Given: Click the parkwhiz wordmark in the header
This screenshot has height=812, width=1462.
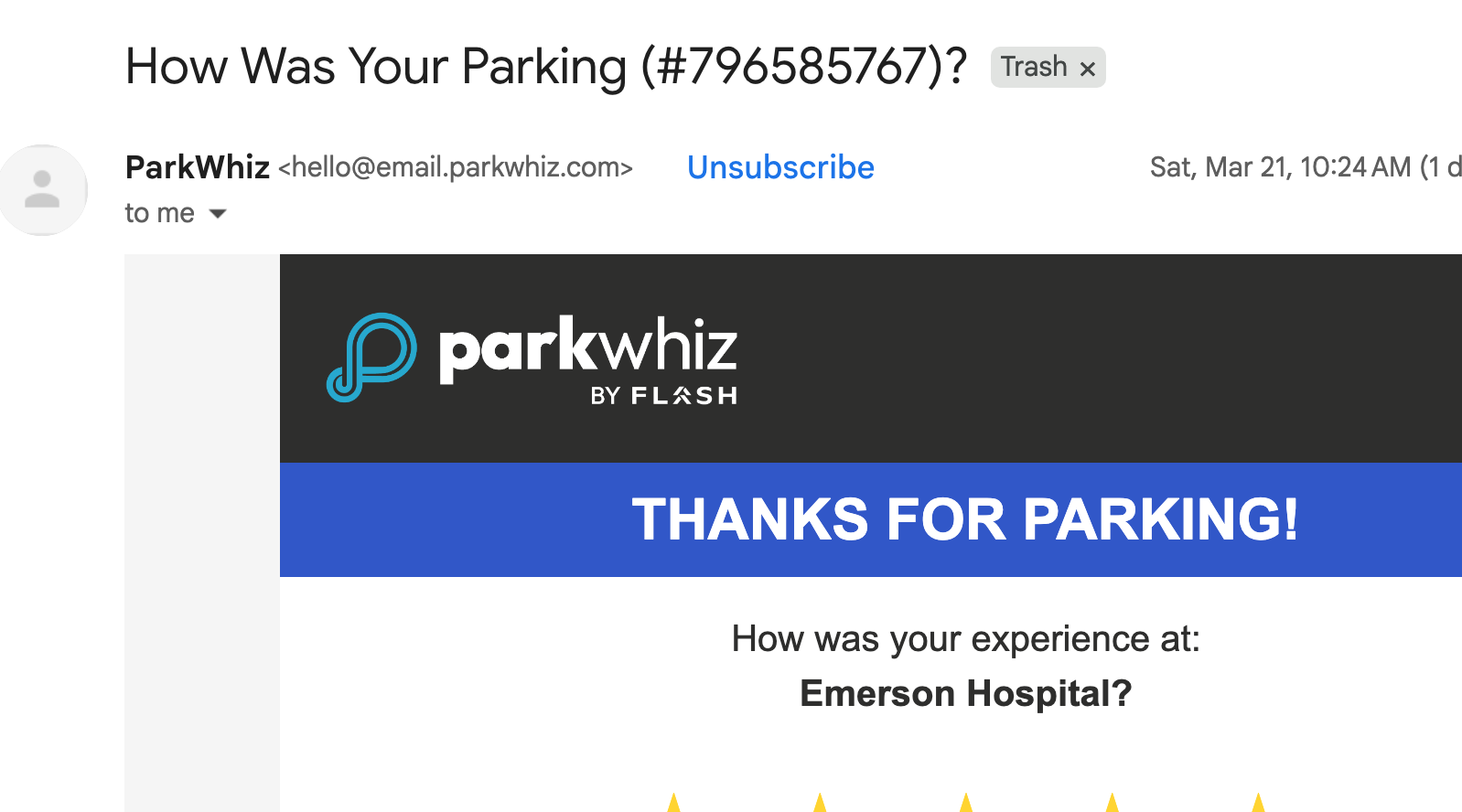Looking at the screenshot, I should point(587,346).
